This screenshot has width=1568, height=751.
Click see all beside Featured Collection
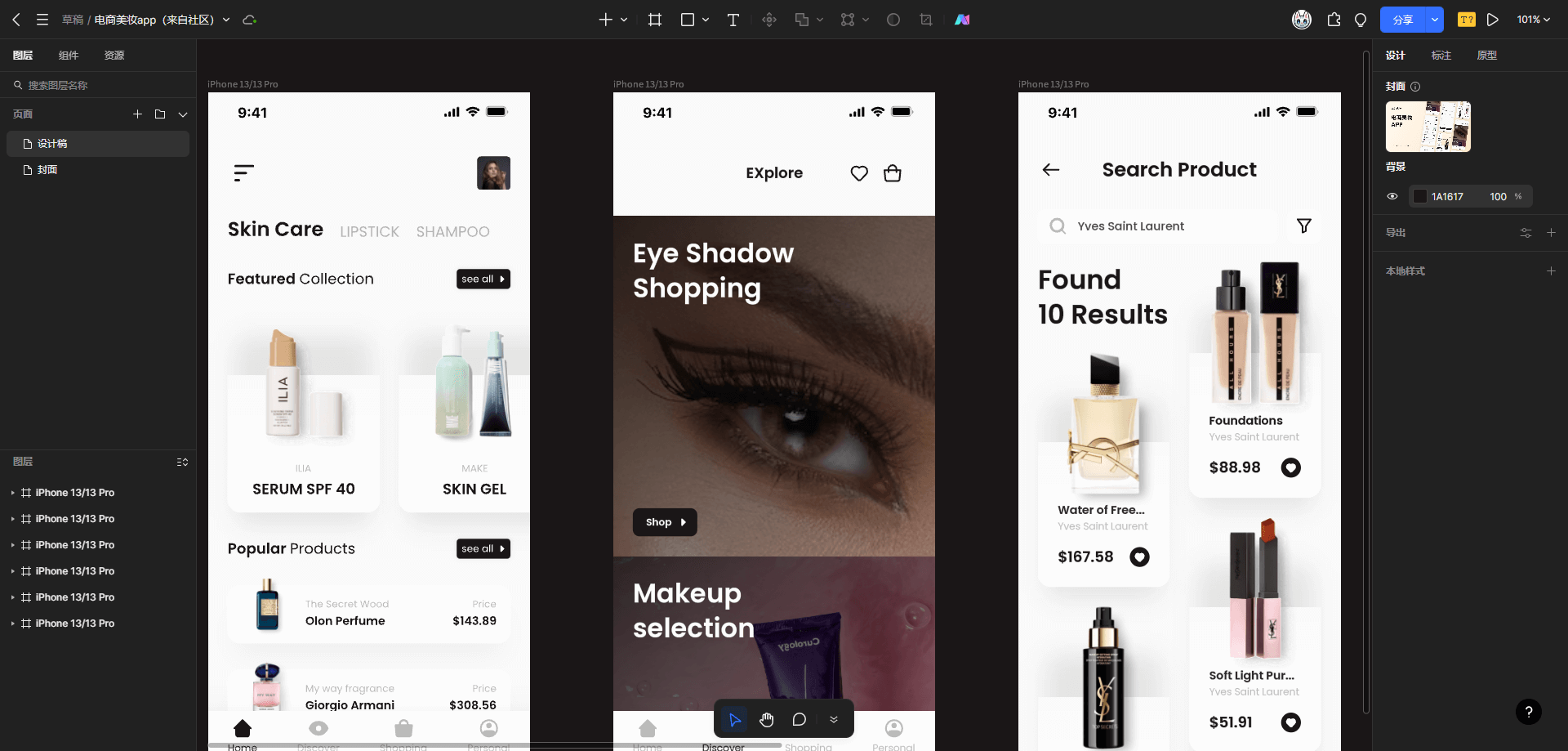click(x=483, y=279)
